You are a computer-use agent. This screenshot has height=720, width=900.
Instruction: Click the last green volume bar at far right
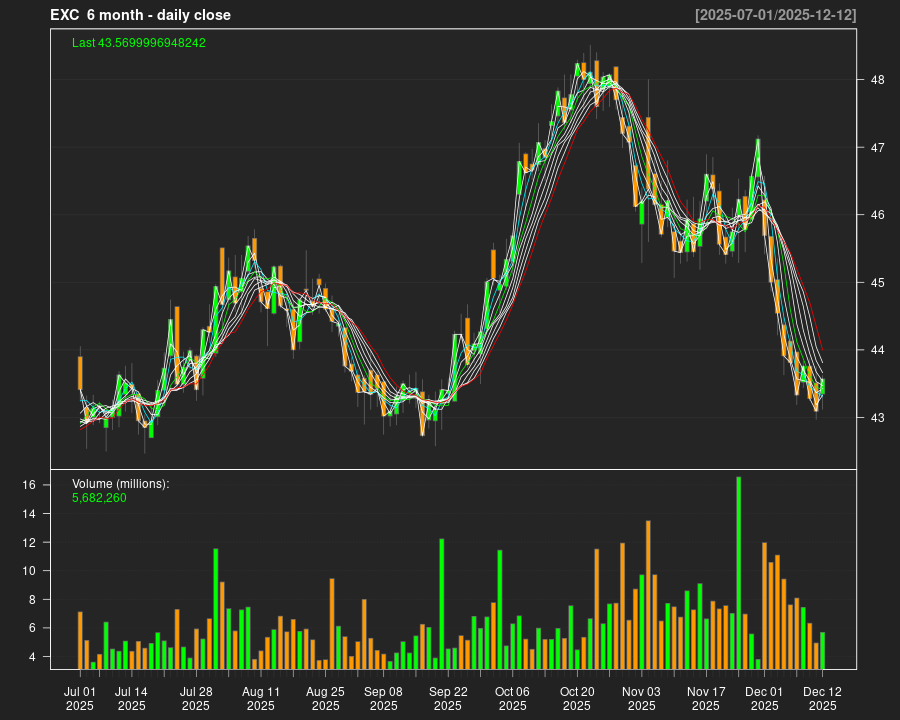pyautogui.click(x=822, y=650)
